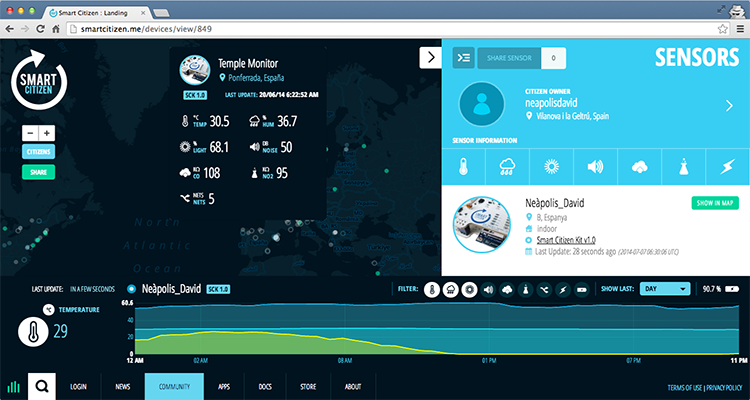Select the lightning bolt icon under Sensor Information

(728, 167)
